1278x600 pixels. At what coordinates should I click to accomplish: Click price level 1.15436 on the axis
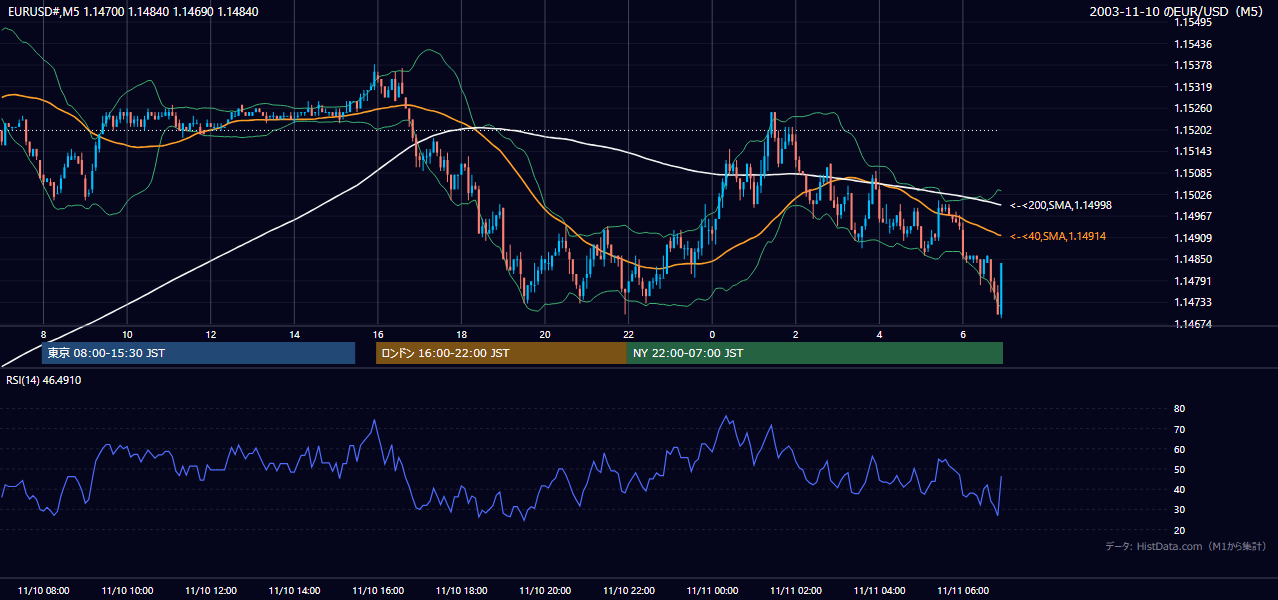coord(1194,44)
